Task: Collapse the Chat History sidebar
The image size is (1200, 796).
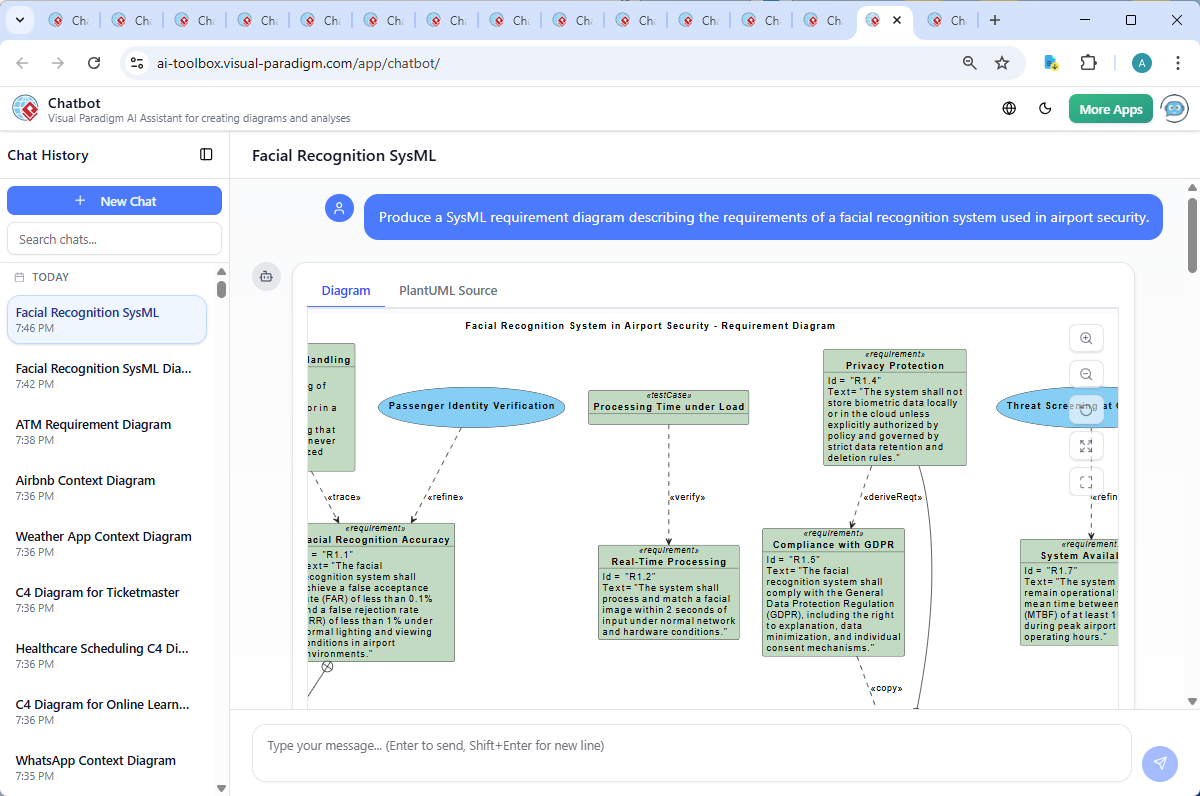Action: 206,154
